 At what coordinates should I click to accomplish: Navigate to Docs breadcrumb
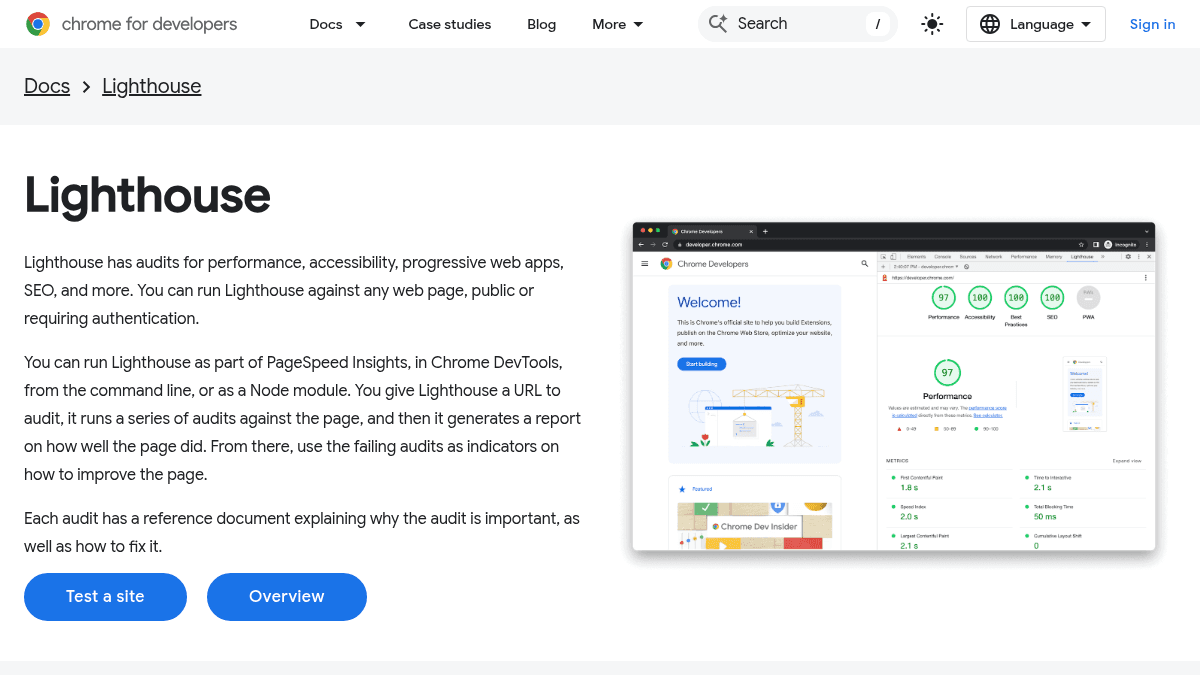click(47, 86)
